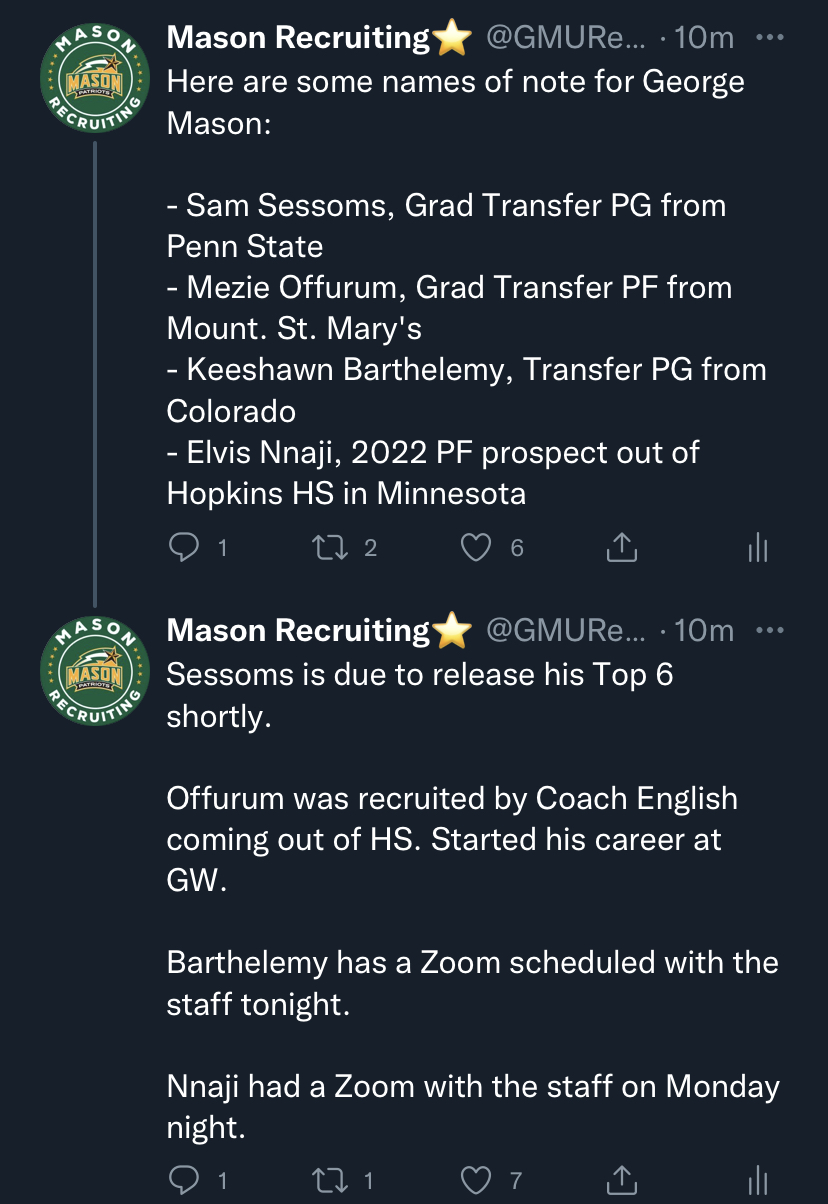The height and width of the screenshot is (1204, 828).
Task: Reply to the Sessoms Top 6 tweet
Action: [x=184, y=1180]
